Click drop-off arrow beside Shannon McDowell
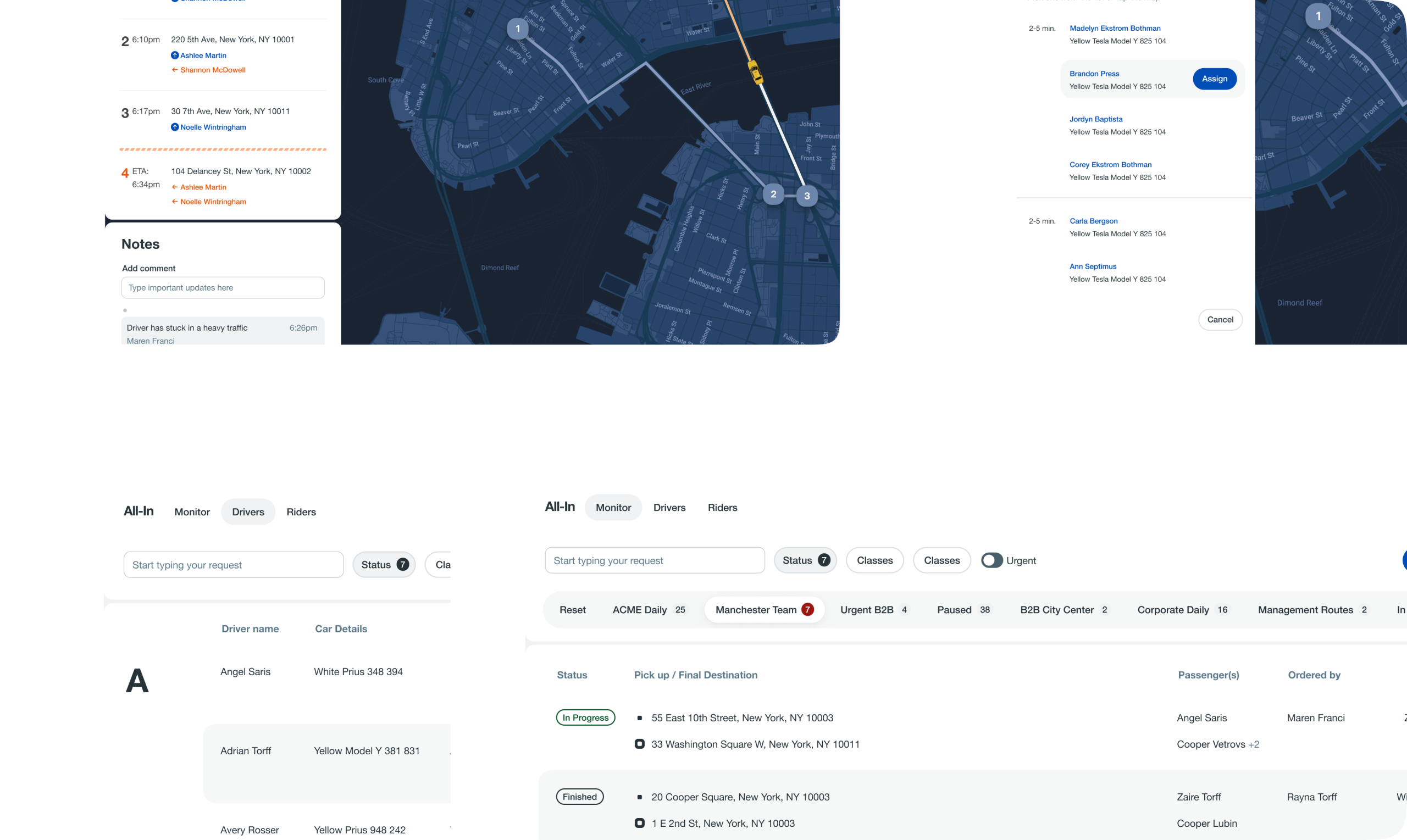Image resolution: width=1407 pixels, height=840 pixels. (x=175, y=70)
